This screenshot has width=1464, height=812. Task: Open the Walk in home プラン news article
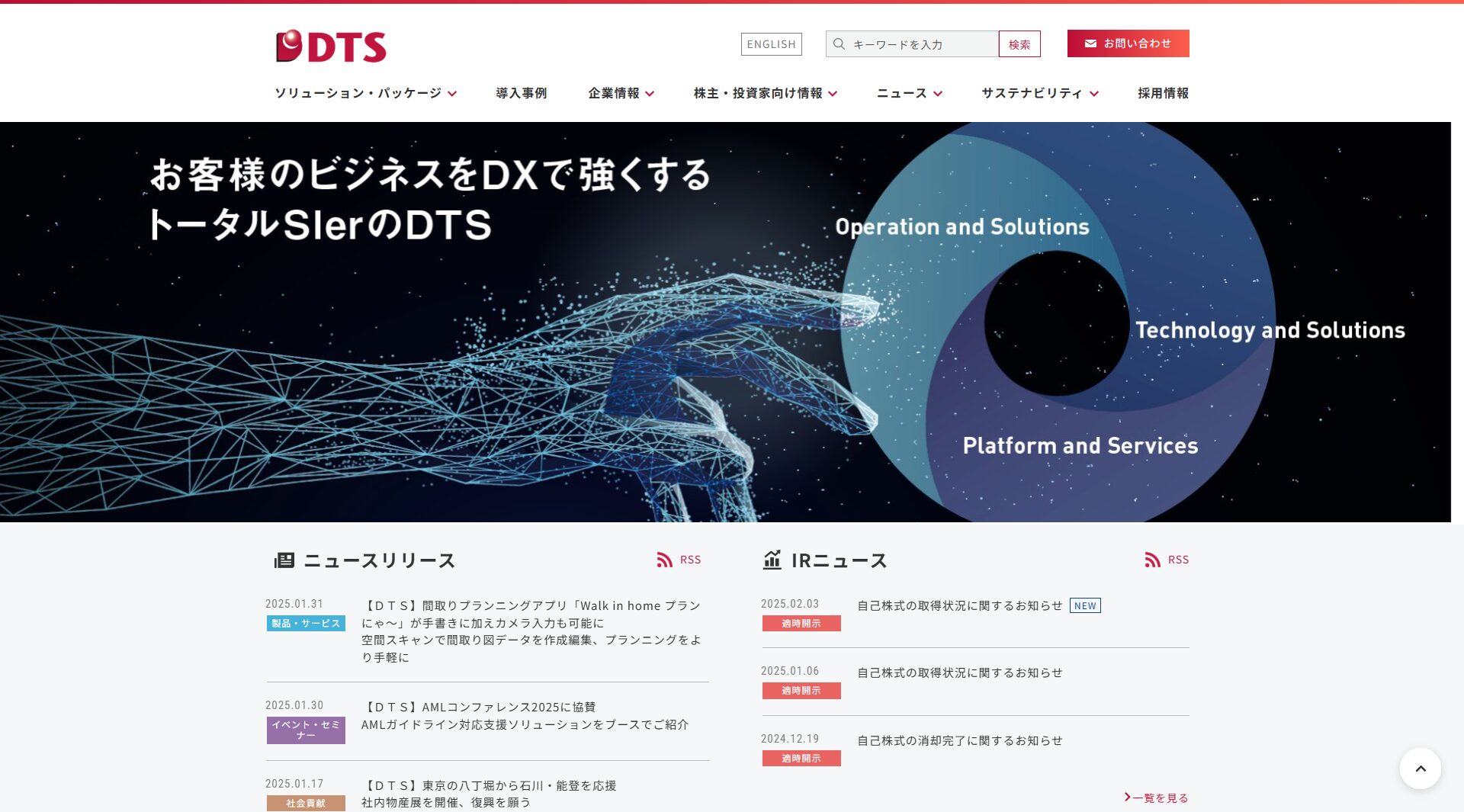coord(531,631)
